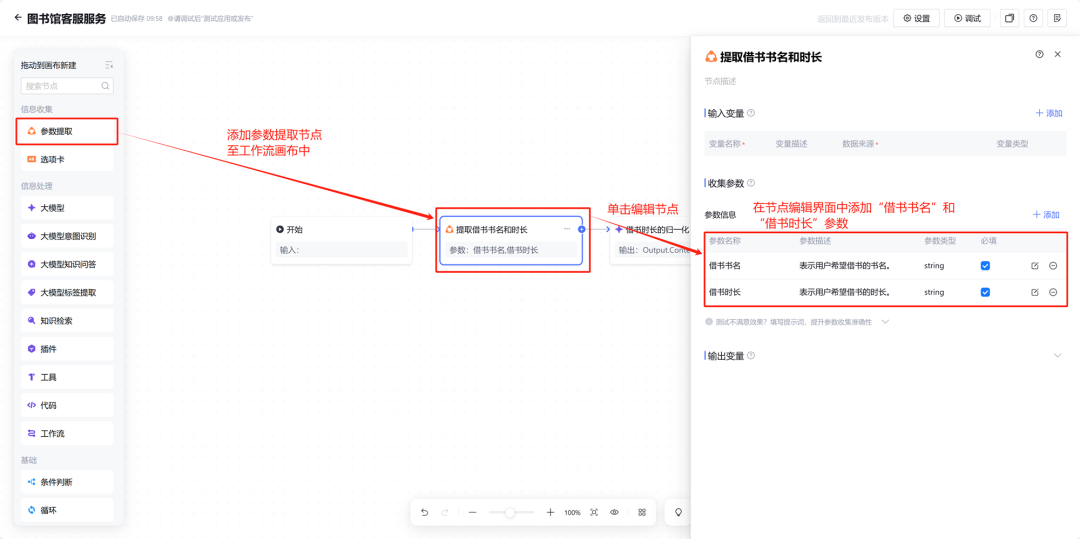Screen dimensions: 1080x539
Task: Select 工具 node in sidebar
Action: (67, 377)
